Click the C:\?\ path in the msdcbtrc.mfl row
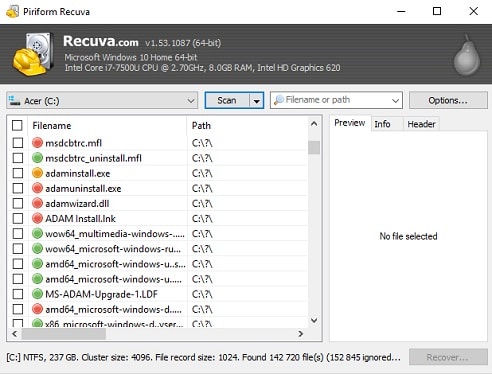The width and height of the screenshot is (492, 374). [202, 143]
